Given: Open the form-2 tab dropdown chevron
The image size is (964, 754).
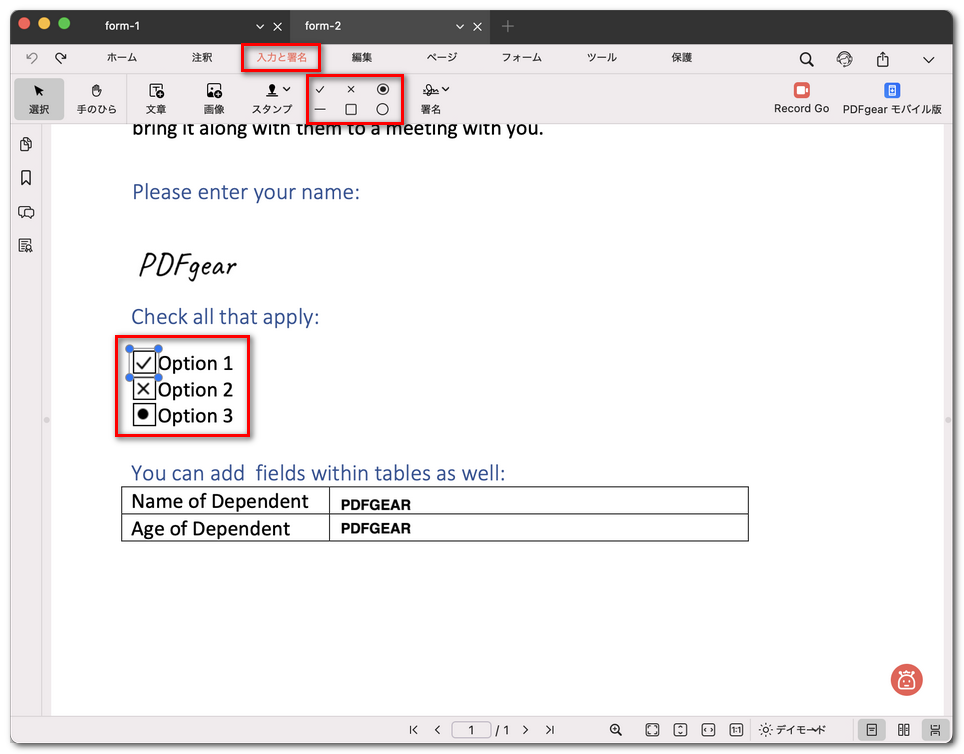Looking at the screenshot, I should tap(460, 26).
